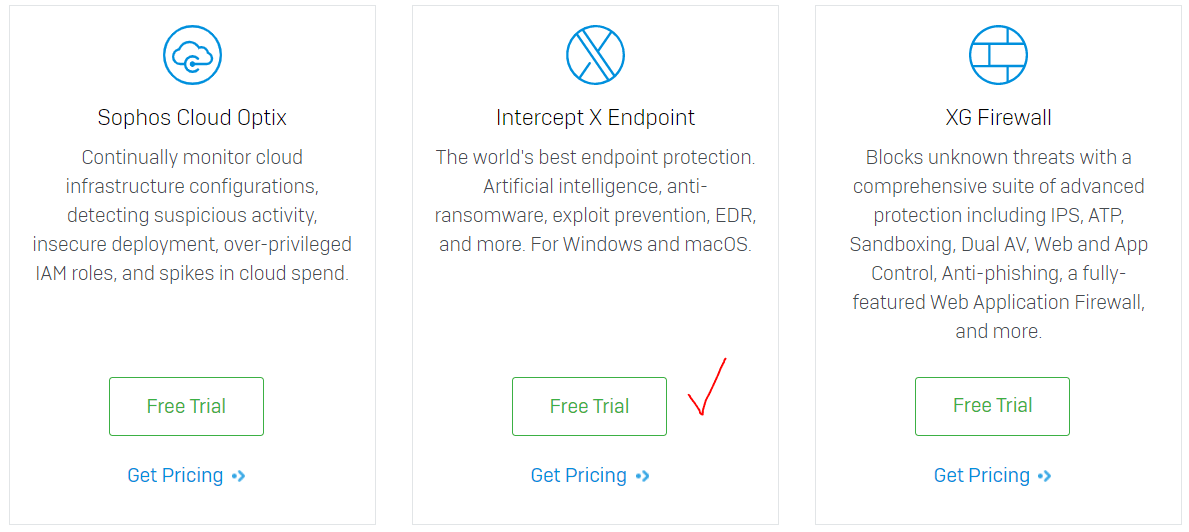Click the XG Firewall brick wall icon
This screenshot has width=1189, height=532.
tap(998, 55)
